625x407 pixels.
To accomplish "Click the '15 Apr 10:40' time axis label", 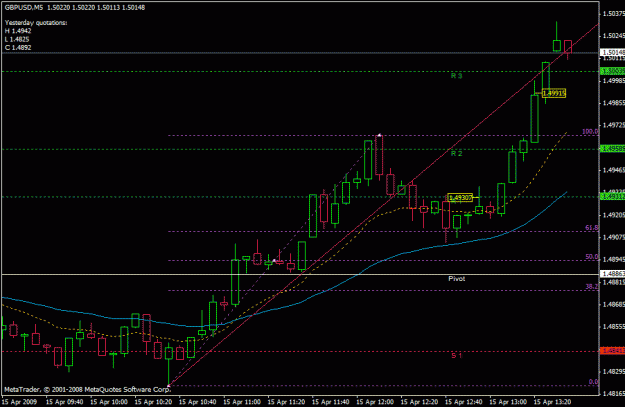I will pyautogui.click(x=198, y=402).
